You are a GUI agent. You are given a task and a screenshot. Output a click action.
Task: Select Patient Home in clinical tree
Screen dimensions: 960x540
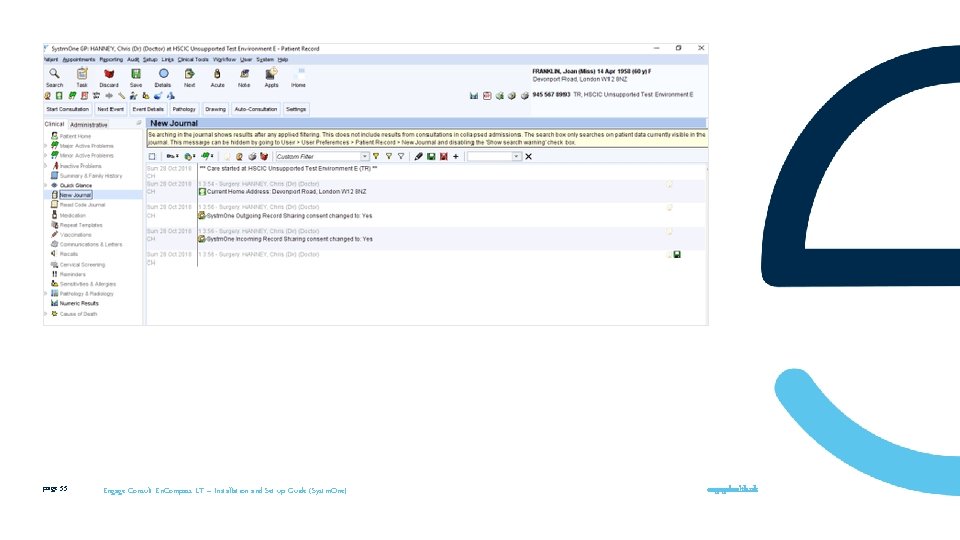(x=75, y=136)
